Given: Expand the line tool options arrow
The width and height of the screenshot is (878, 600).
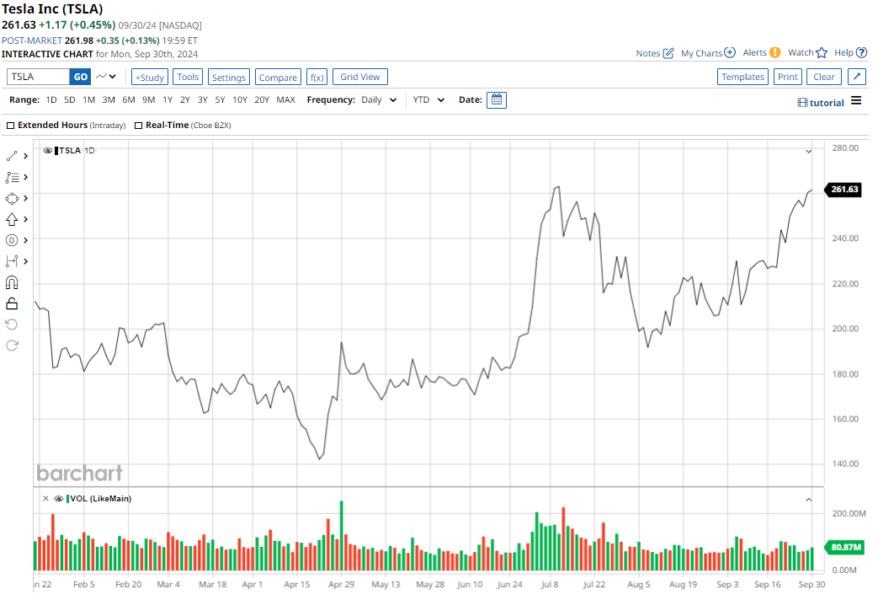Looking at the screenshot, I should tap(25, 156).
